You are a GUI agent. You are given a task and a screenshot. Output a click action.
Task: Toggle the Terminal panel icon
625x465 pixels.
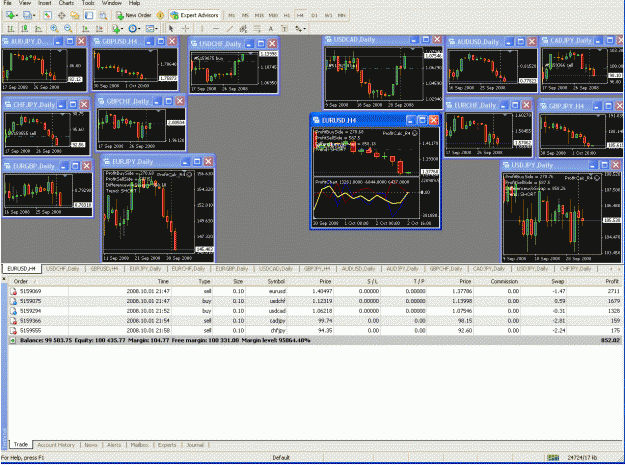(89, 15)
